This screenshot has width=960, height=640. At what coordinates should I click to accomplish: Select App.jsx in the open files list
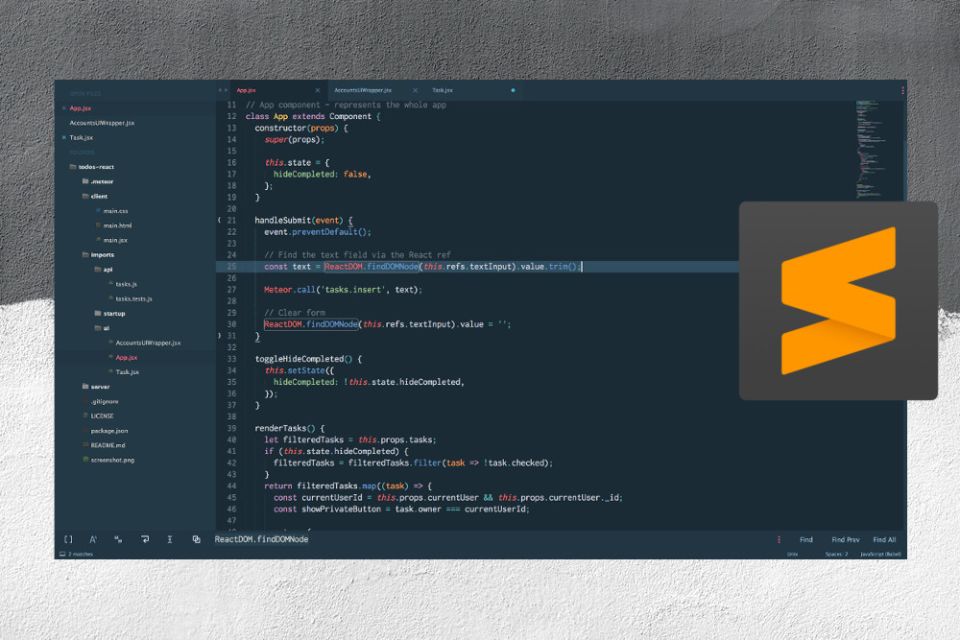[80, 108]
